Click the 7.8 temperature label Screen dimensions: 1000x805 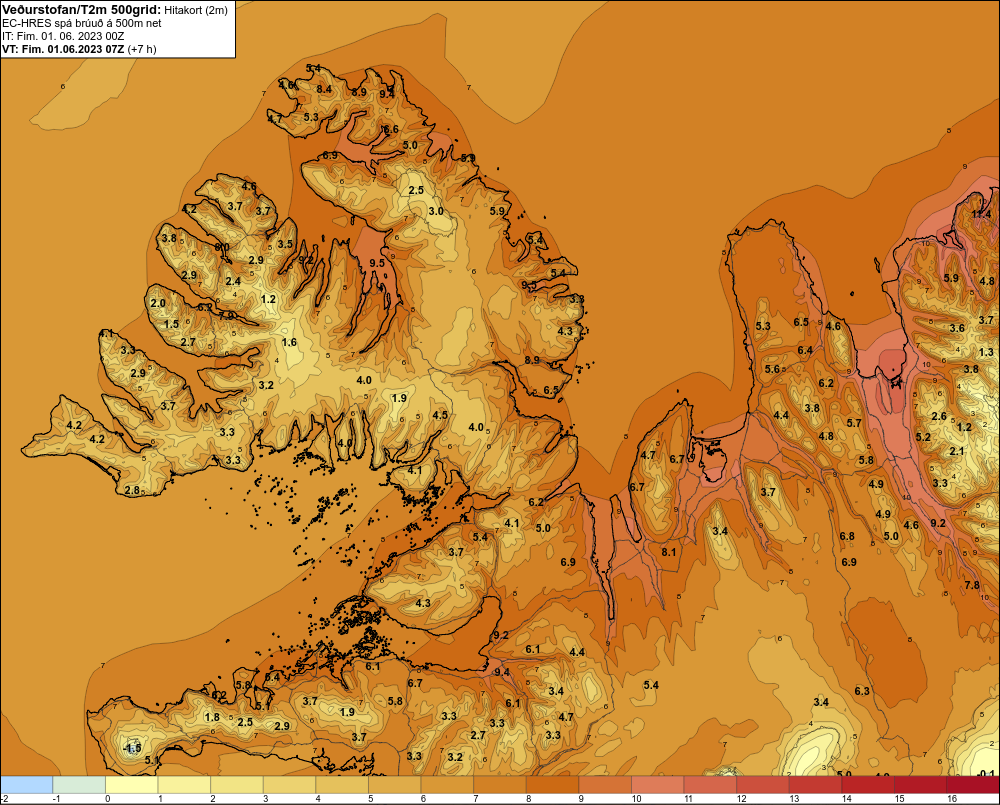[972, 585]
